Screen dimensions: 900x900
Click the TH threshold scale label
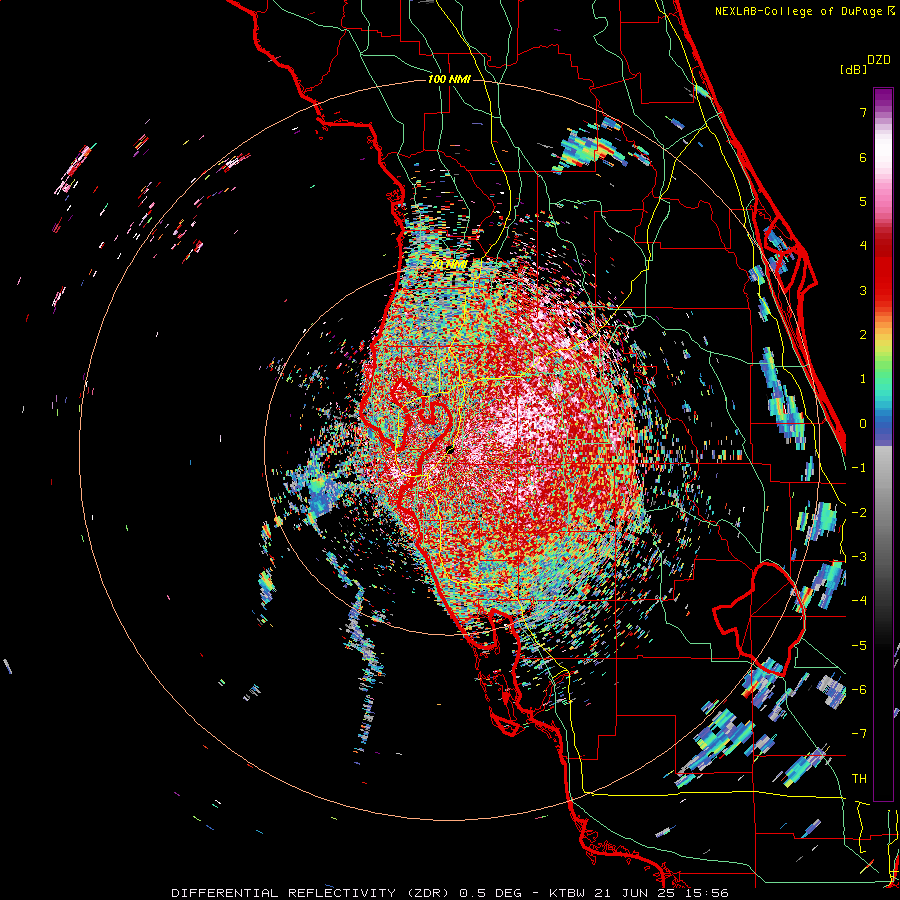[859, 779]
